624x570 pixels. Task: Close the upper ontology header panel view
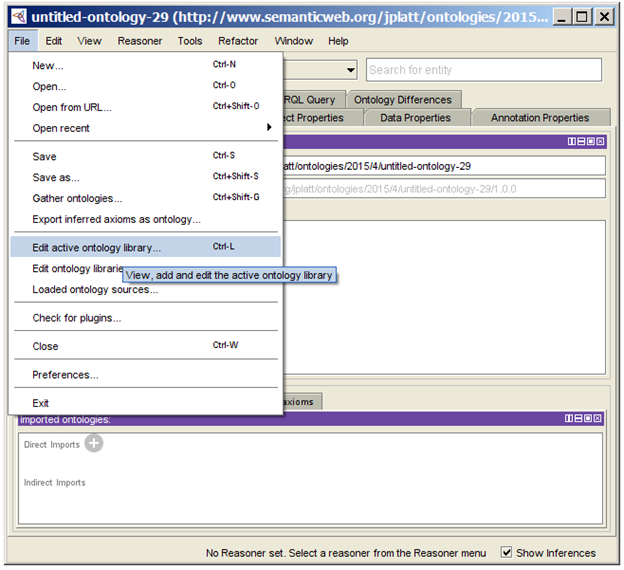click(x=598, y=142)
